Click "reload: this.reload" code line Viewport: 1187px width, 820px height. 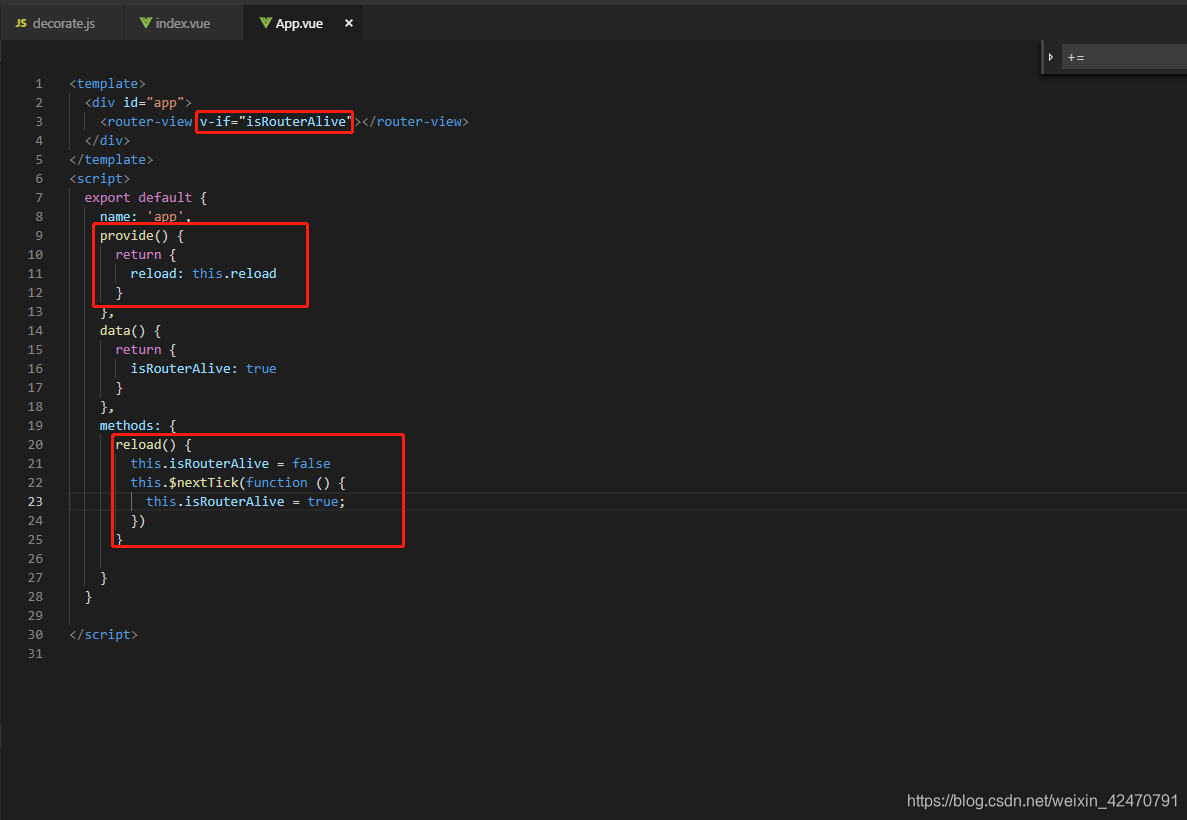point(204,273)
